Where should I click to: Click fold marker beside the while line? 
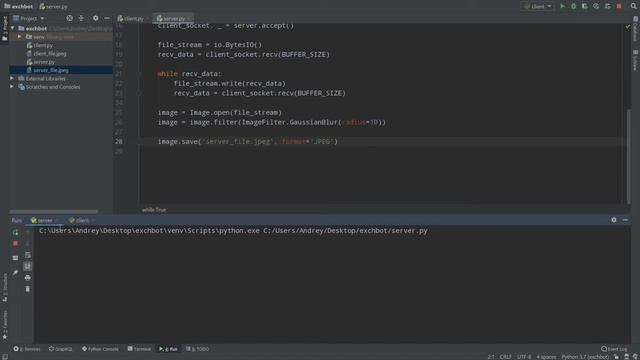(139, 74)
